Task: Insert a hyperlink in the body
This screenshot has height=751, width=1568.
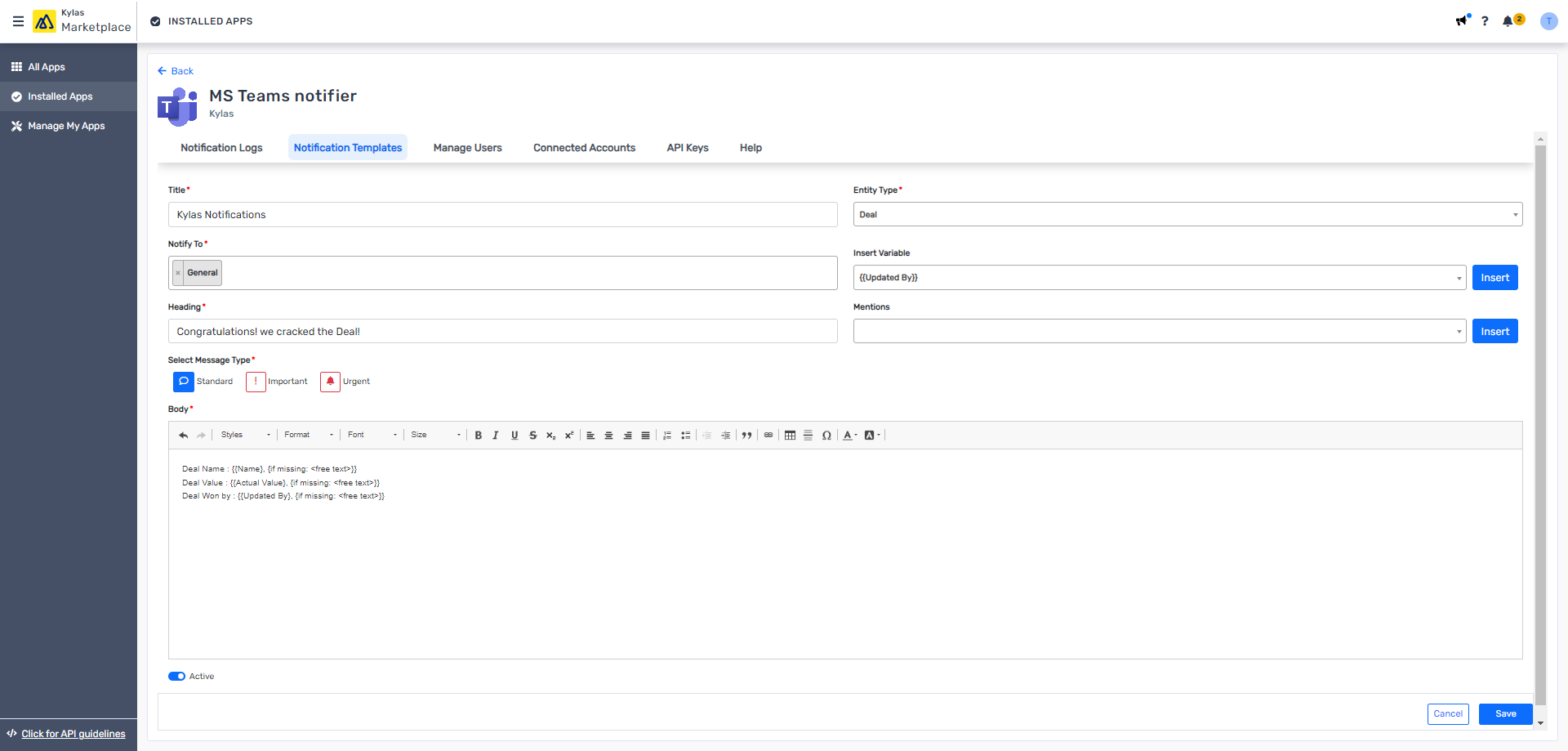Action: tap(768, 436)
